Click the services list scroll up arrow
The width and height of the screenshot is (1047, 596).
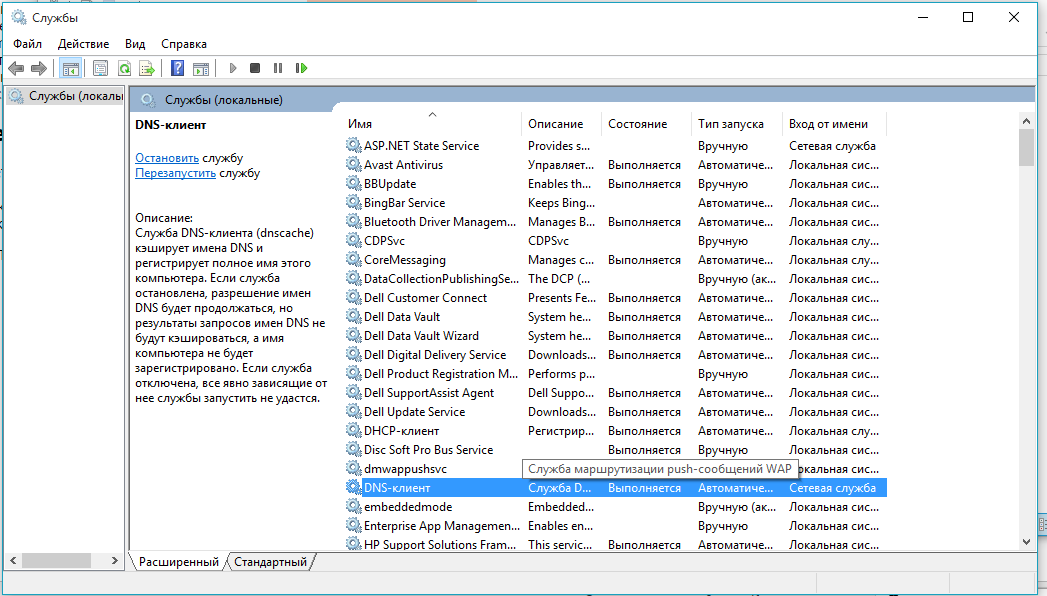pos(1026,121)
